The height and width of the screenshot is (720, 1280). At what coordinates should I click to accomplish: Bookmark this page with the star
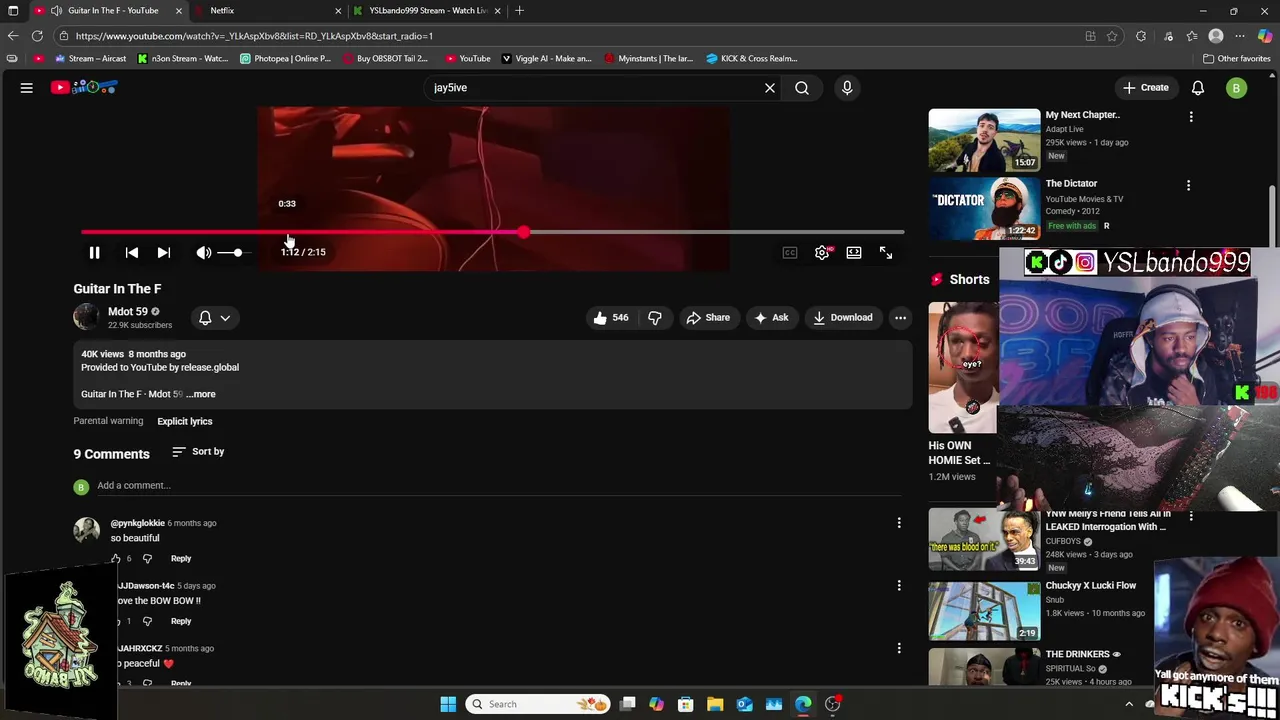tap(1112, 36)
